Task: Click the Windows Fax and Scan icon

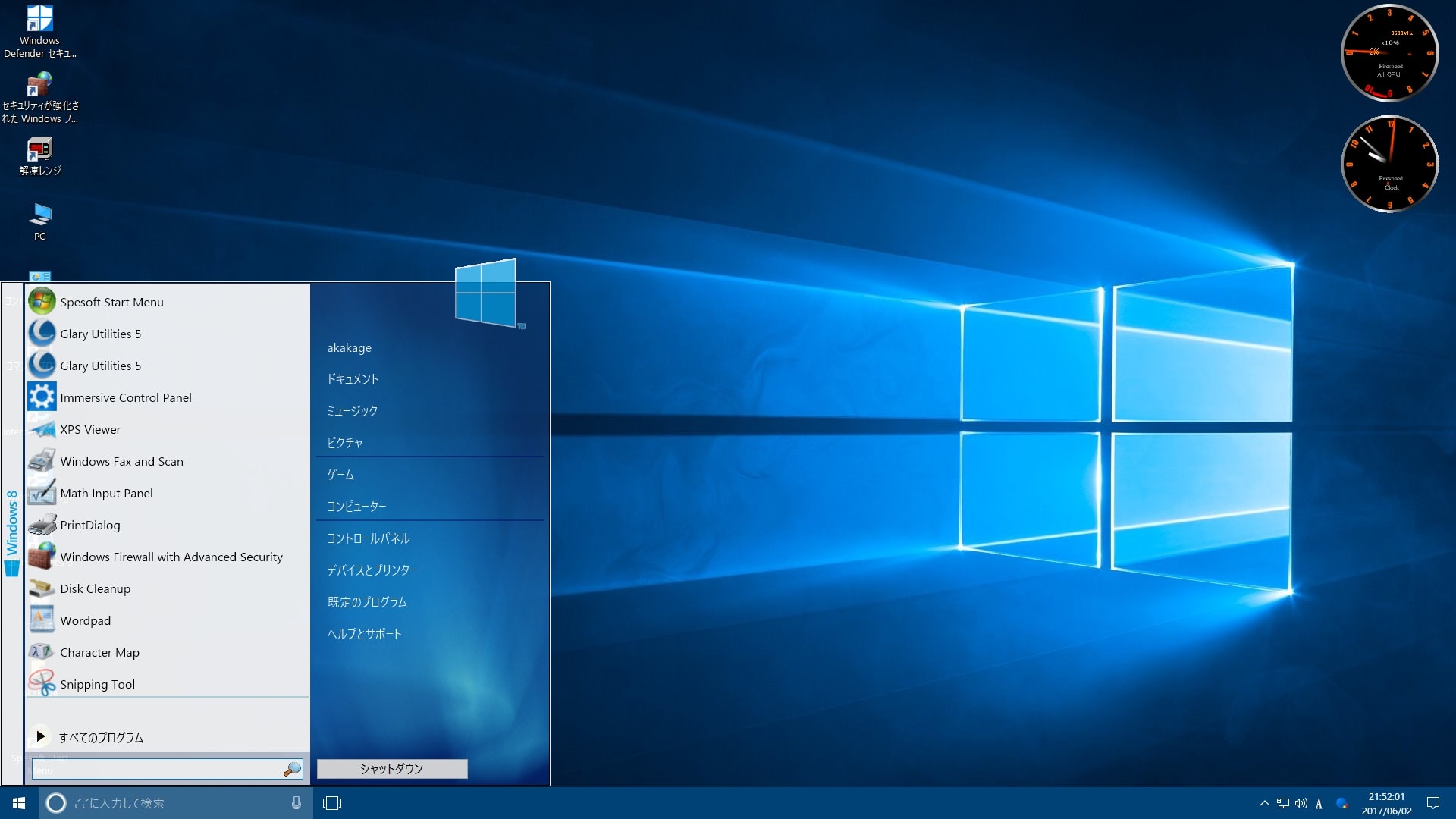Action: pyautogui.click(x=42, y=461)
